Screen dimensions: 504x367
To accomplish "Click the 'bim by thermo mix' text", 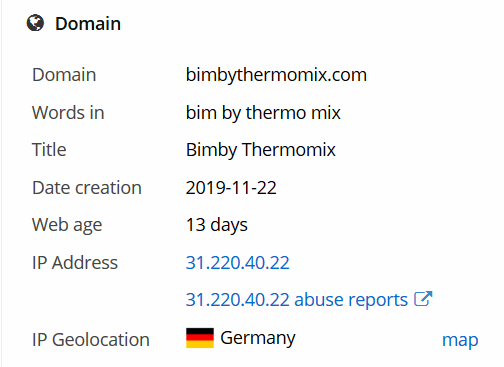I will coord(263,113).
